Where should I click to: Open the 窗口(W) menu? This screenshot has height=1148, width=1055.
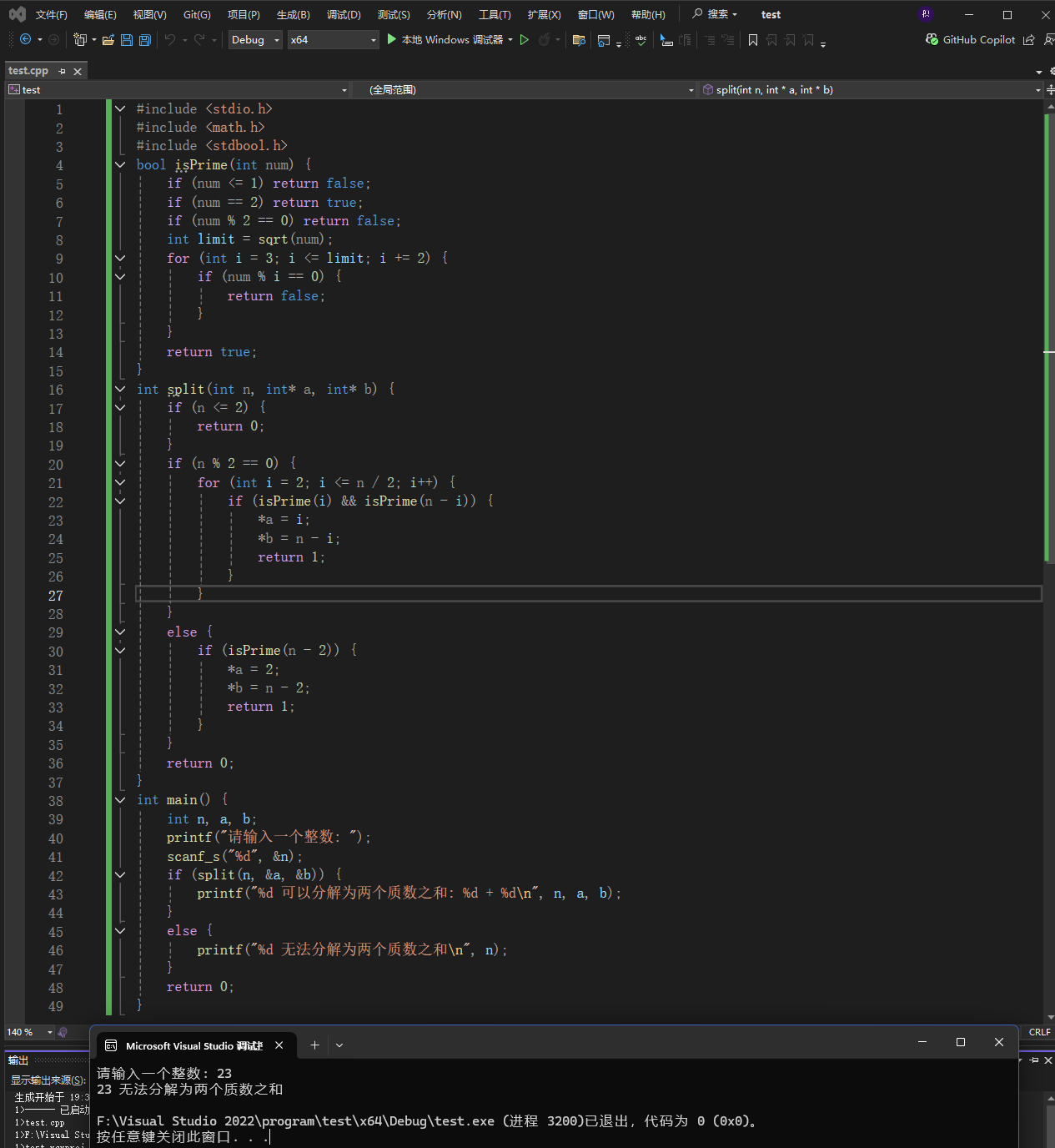click(595, 14)
